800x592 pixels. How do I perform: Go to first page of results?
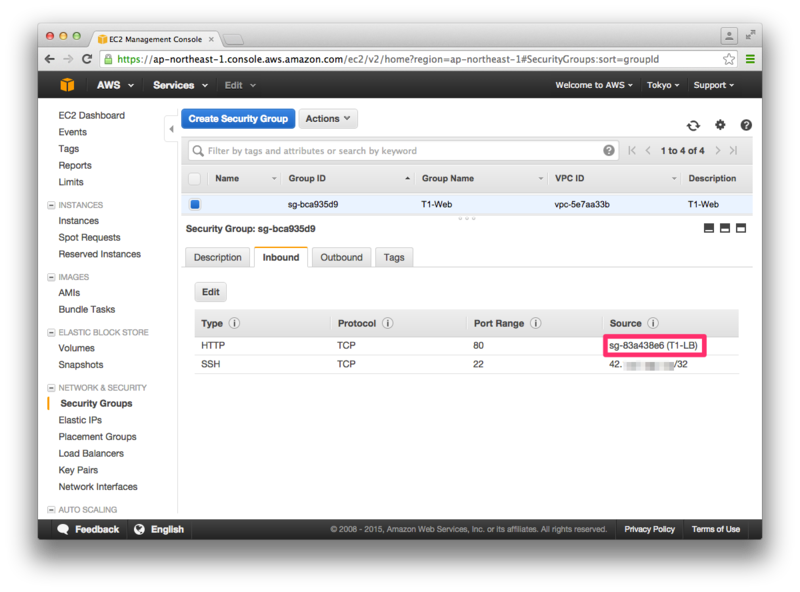pyautogui.click(x=632, y=151)
